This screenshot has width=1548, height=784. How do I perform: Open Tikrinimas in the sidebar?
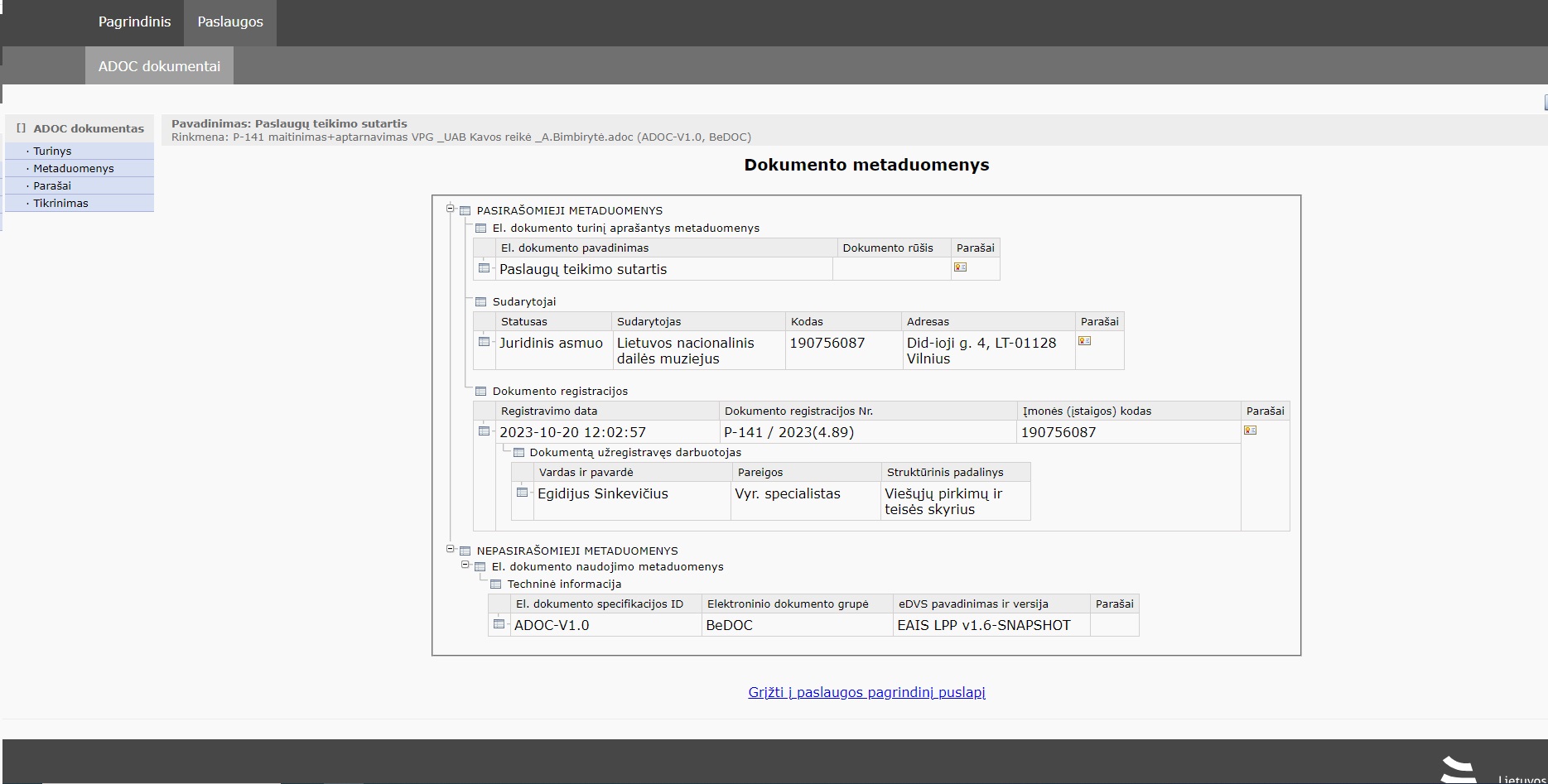click(60, 204)
